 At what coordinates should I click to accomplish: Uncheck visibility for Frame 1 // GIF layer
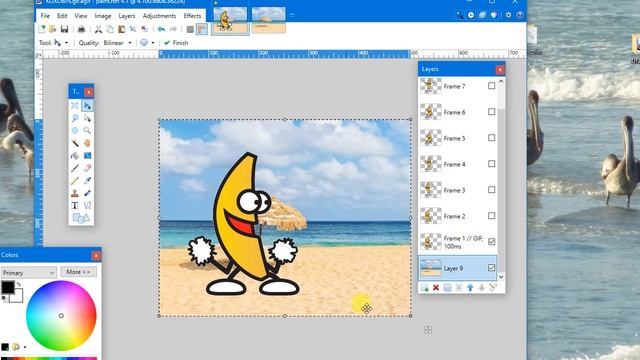pyautogui.click(x=491, y=242)
